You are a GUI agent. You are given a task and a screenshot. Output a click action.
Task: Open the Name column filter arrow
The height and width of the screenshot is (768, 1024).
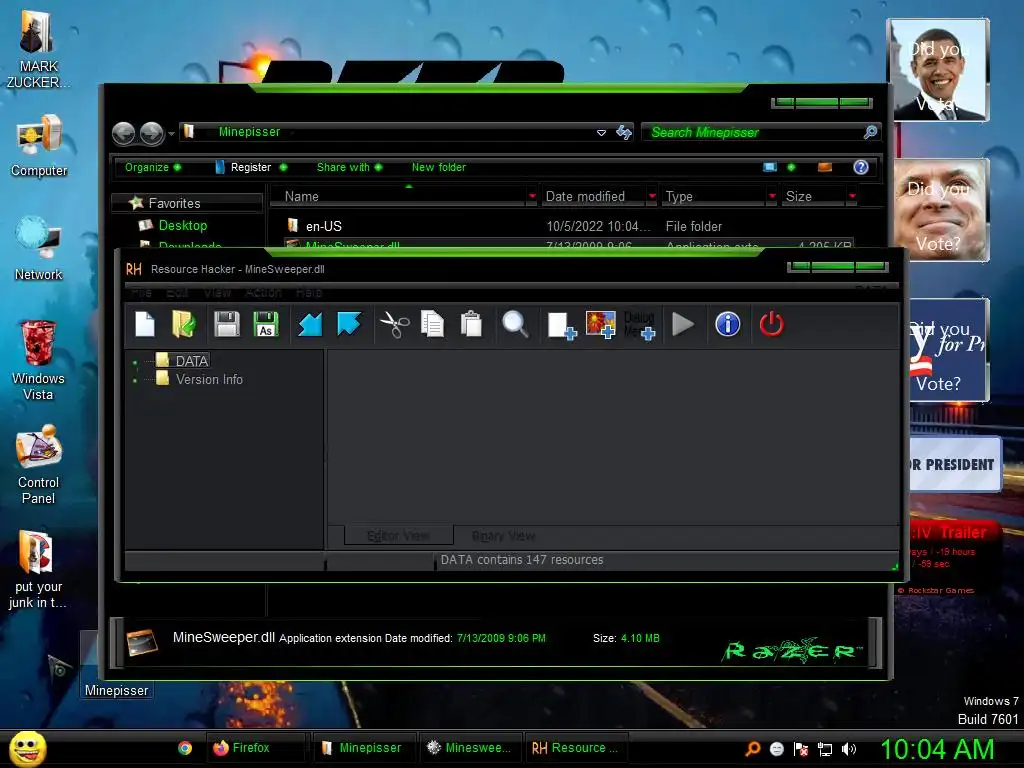(x=532, y=196)
